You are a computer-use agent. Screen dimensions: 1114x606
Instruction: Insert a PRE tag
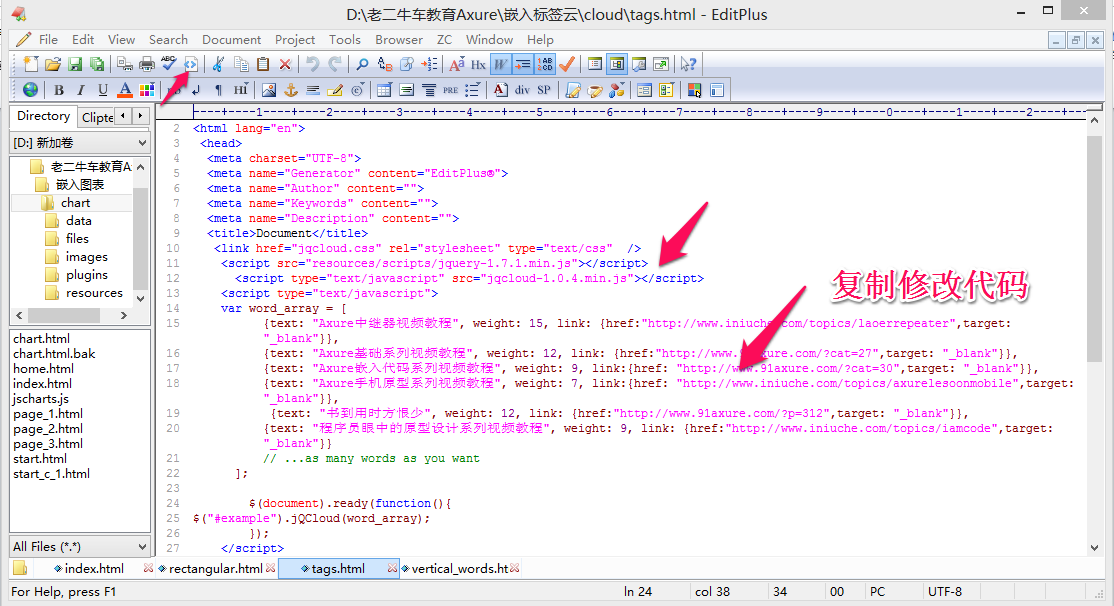click(x=450, y=90)
